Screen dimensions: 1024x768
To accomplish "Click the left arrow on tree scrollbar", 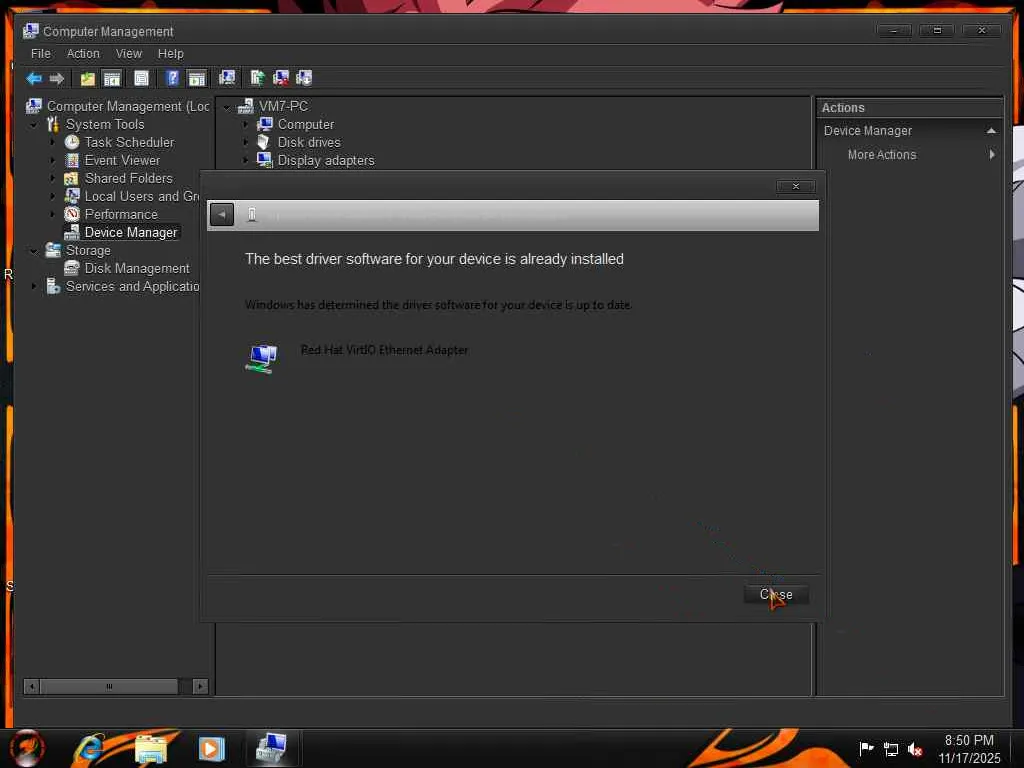I will (31, 686).
